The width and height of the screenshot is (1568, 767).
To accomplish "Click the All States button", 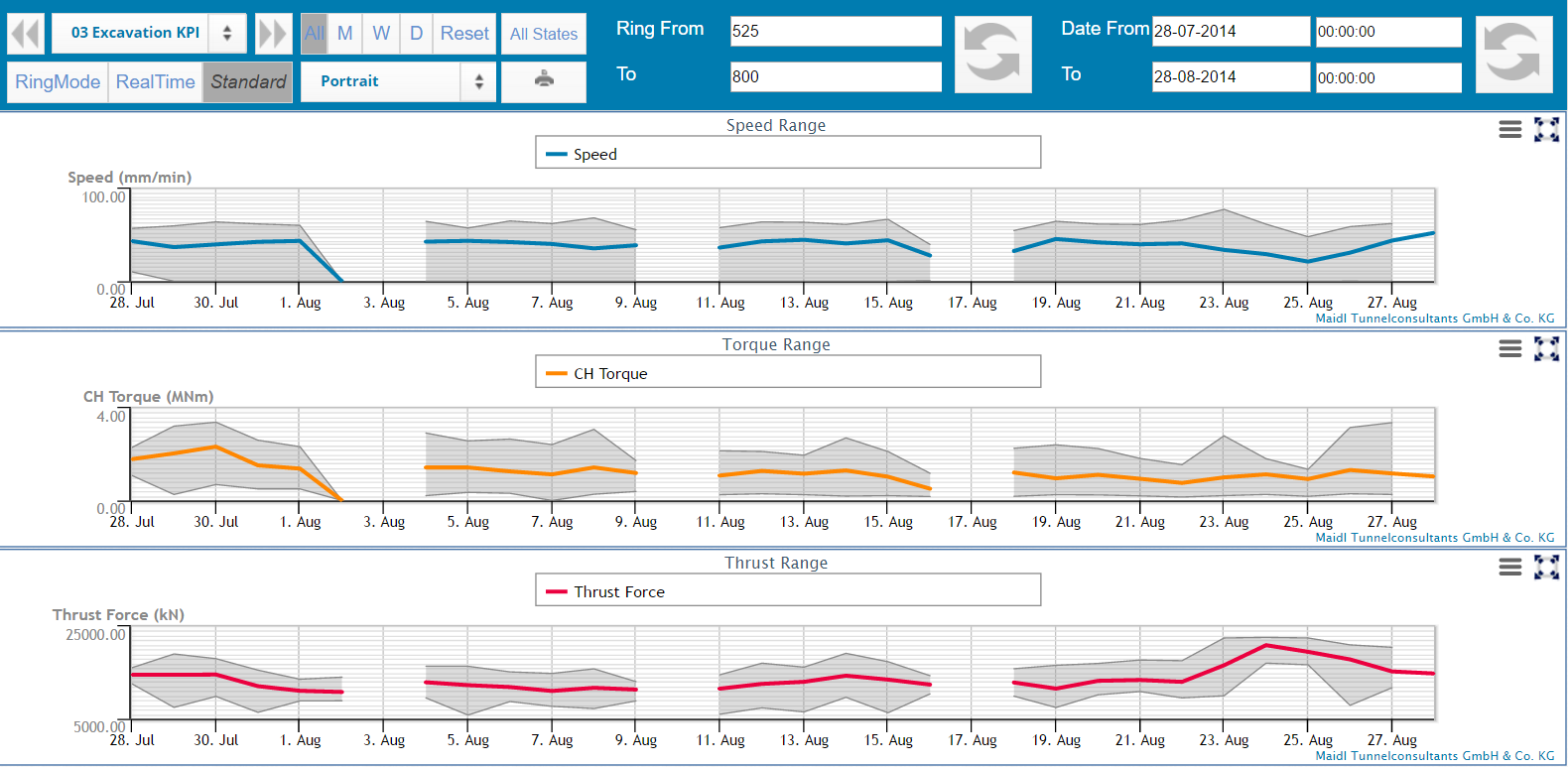I will pyautogui.click(x=543, y=34).
